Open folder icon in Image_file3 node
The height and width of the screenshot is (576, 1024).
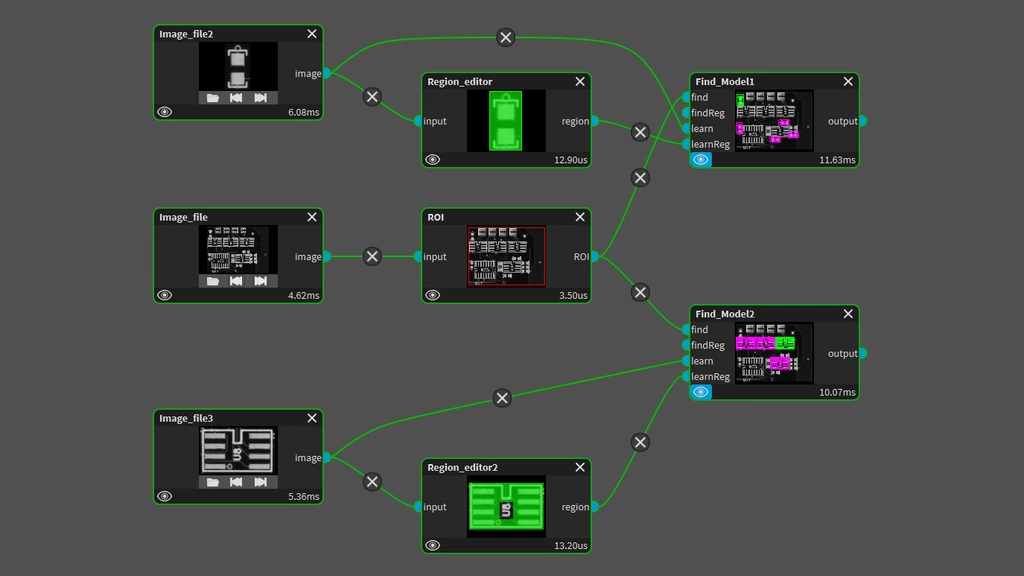point(213,482)
